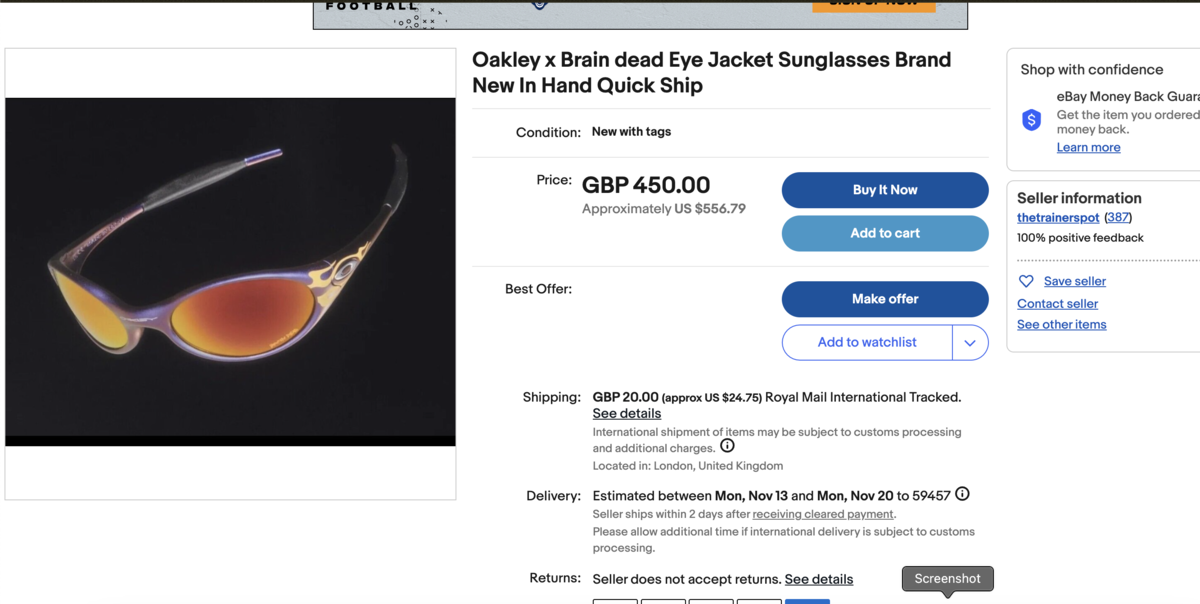This screenshot has height=604, width=1200.
Task: Click the heart icon beside Save seller
Action: click(1026, 281)
